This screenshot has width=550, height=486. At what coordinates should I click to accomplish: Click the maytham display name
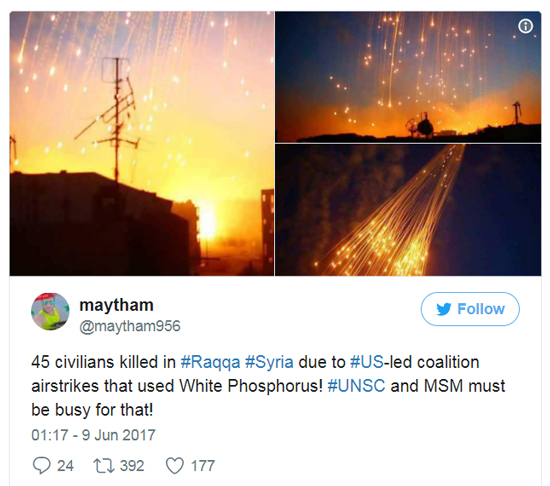point(116,305)
